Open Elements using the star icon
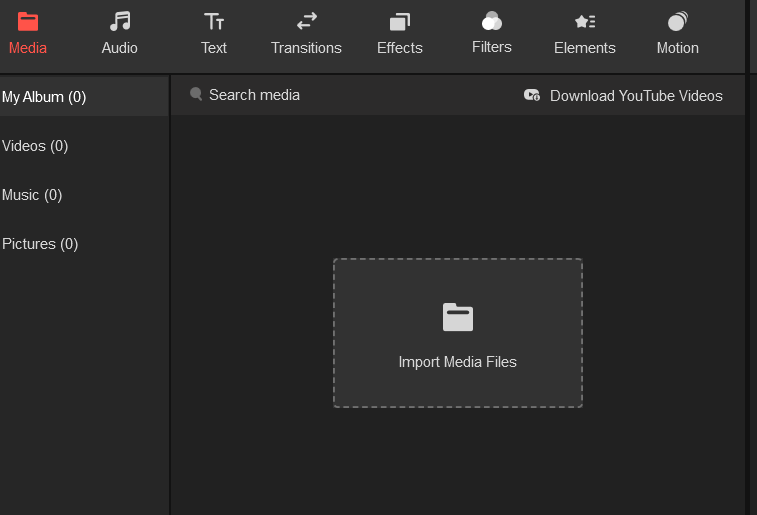This screenshot has height=515, width=757. (x=585, y=21)
